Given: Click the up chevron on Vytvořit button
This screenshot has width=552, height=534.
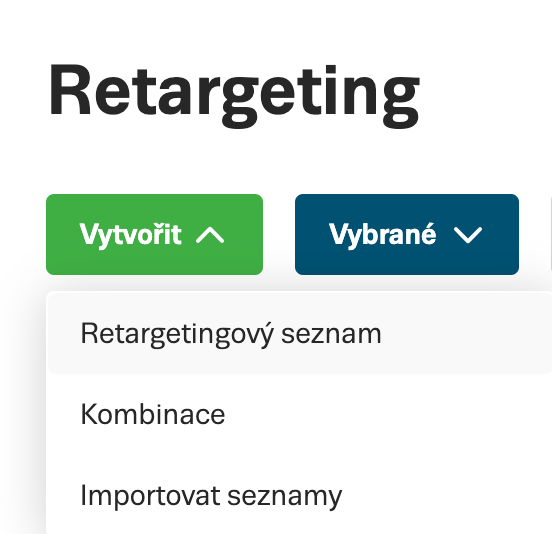Looking at the screenshot, I should pos(210,235).
